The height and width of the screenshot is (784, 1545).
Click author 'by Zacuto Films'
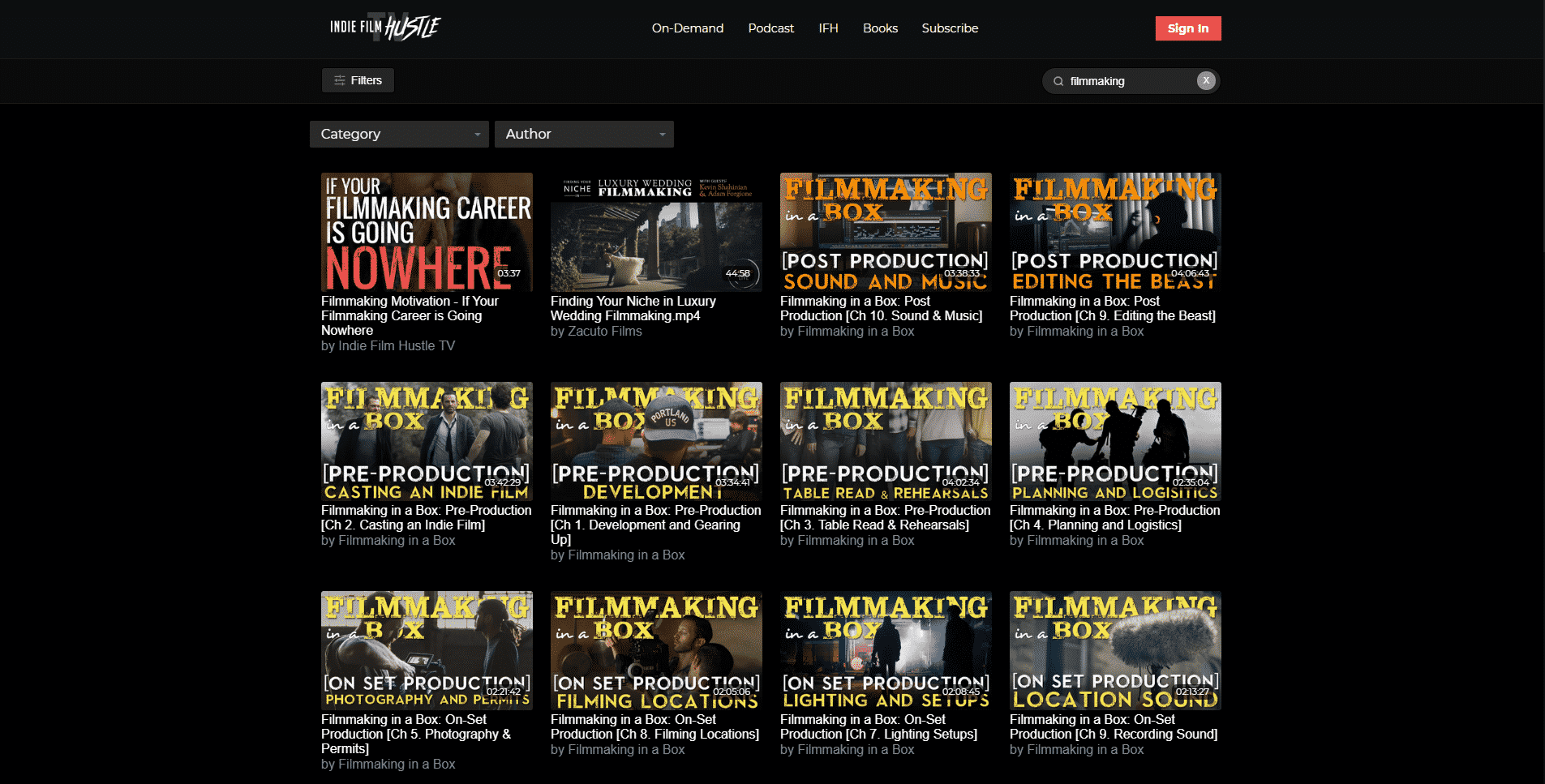pyautogui.click(x=596, y=331)
